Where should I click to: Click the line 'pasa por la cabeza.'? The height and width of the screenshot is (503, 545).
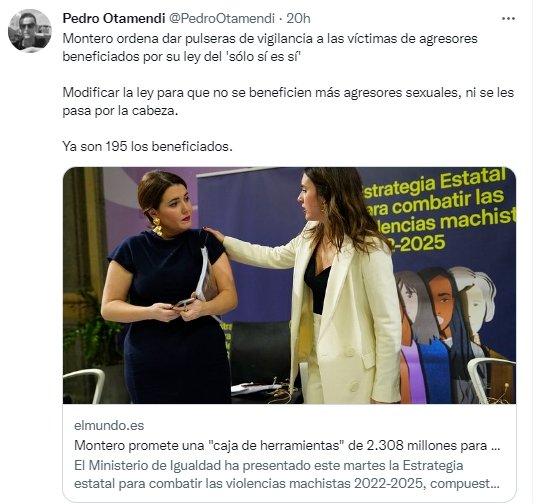click(120, 111)
